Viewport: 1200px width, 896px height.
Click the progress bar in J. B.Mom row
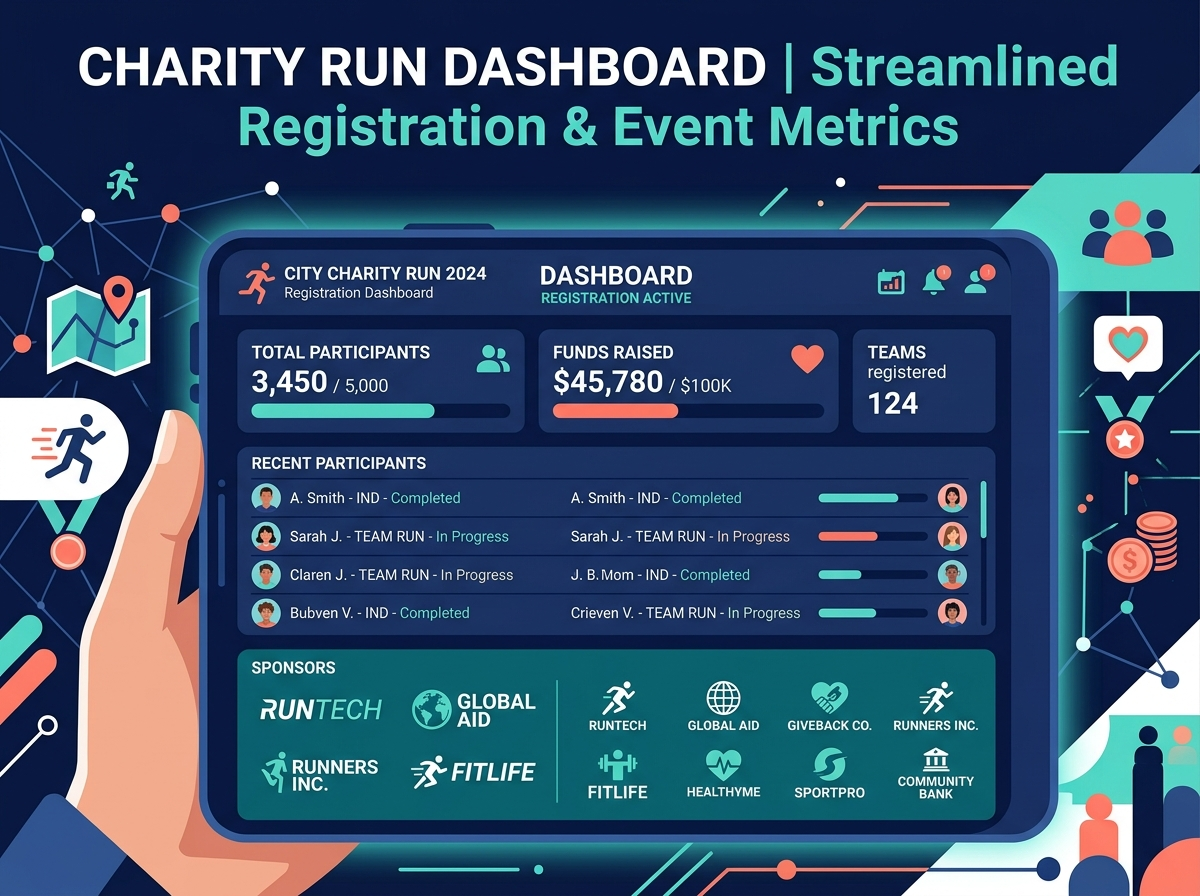coord(872,575)
